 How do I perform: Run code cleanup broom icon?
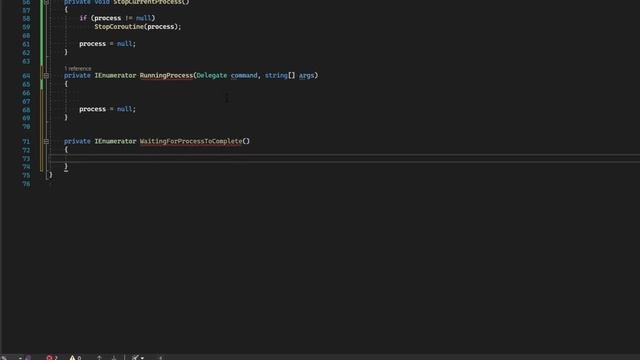(x=135, y=358)
